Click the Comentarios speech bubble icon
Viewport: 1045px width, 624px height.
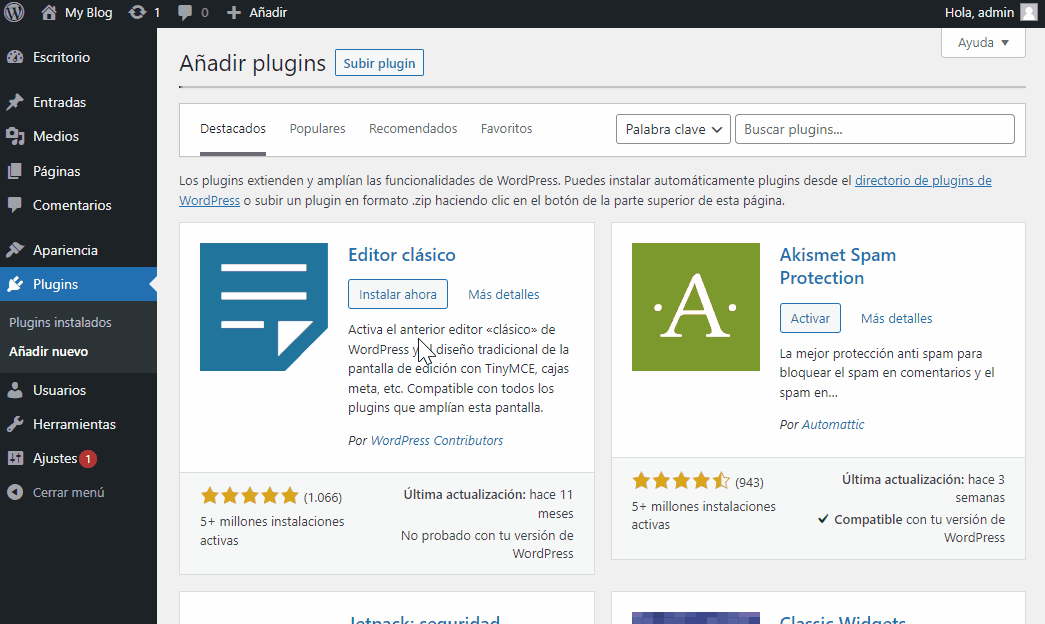[x=15, y=205]
